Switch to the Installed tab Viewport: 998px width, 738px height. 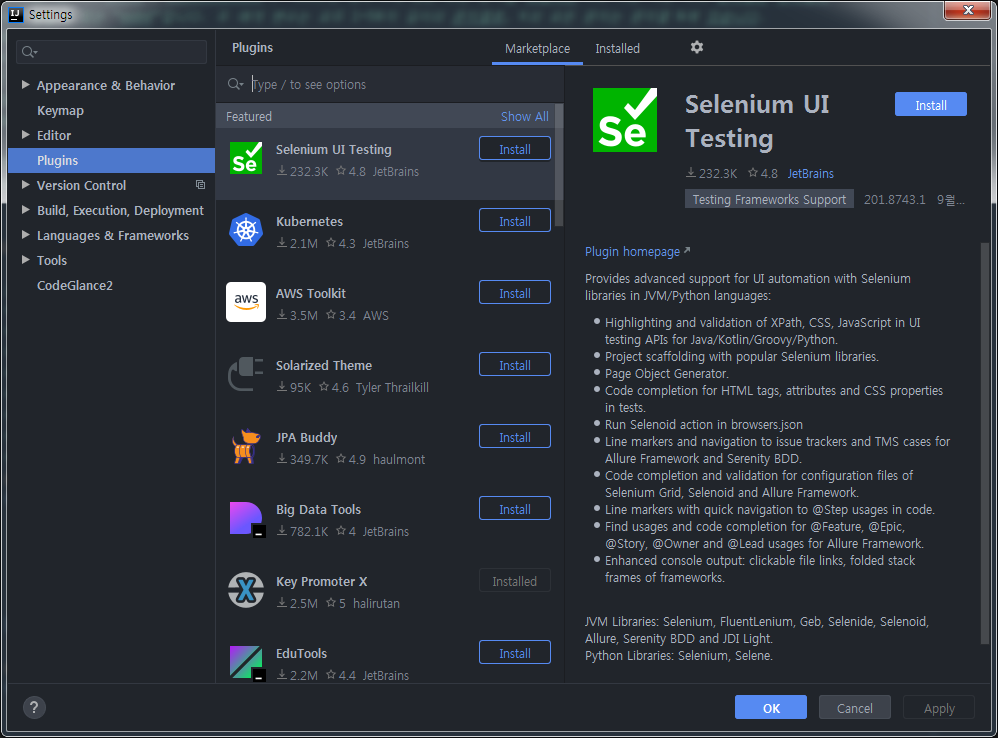(x=617, y=48)
